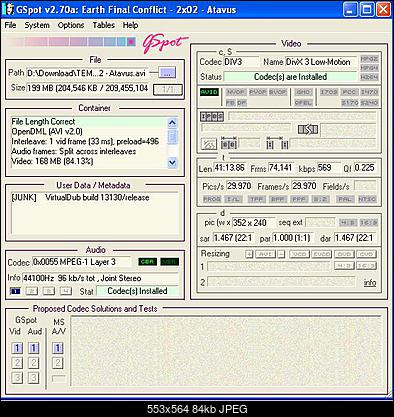Select audio stream 3 button
The height and width of the screenshot is (417, 394).
[49, 291]
